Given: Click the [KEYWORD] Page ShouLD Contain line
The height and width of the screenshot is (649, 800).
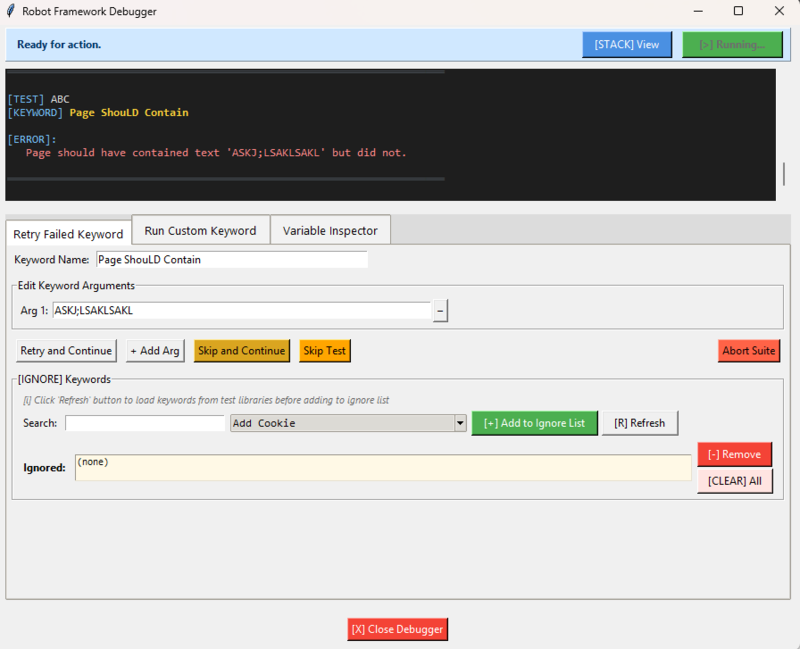Looking at the screenshot, I should coord(98,112).
